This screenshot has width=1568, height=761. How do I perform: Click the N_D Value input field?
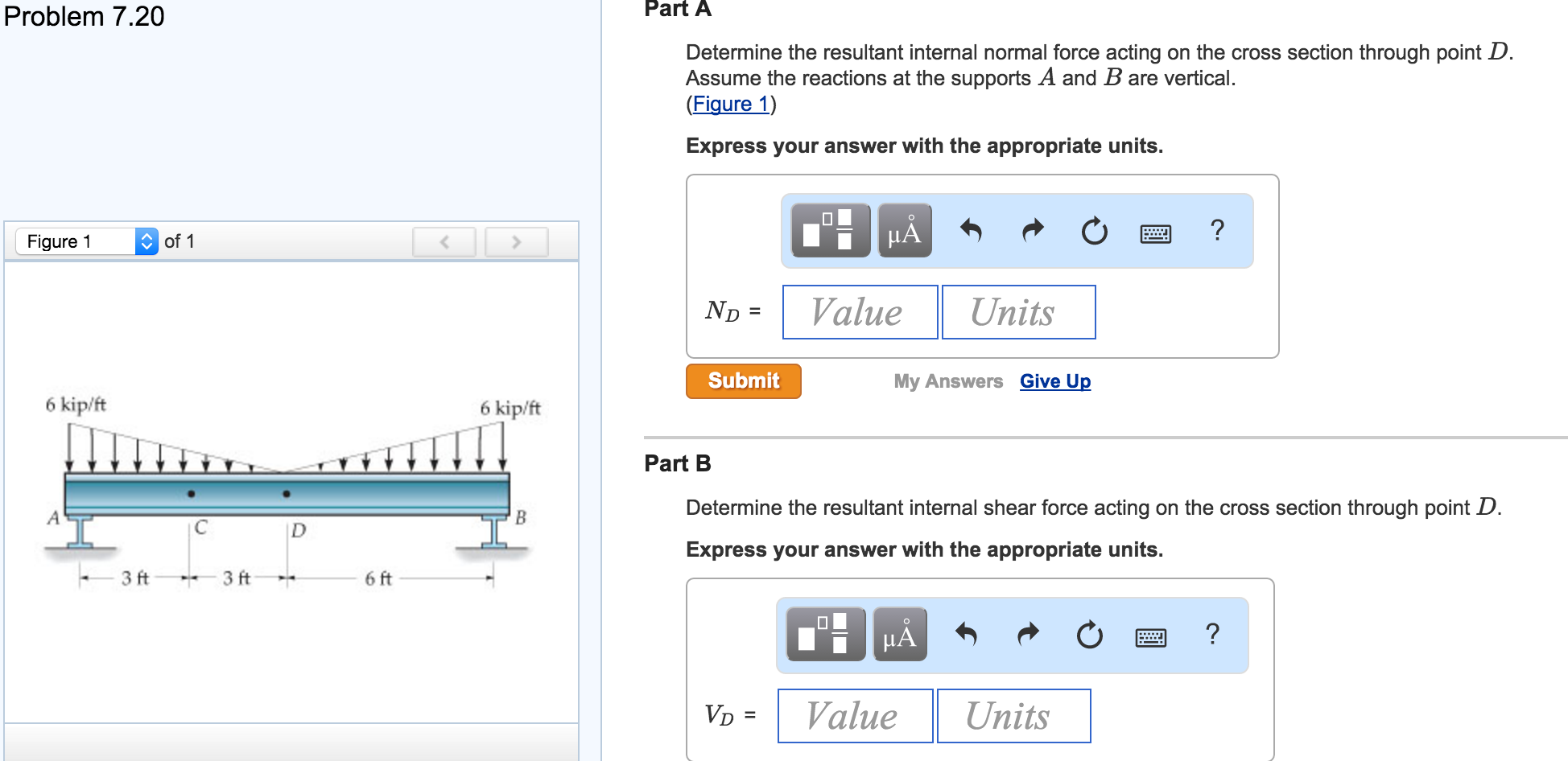tap(860, 312)
